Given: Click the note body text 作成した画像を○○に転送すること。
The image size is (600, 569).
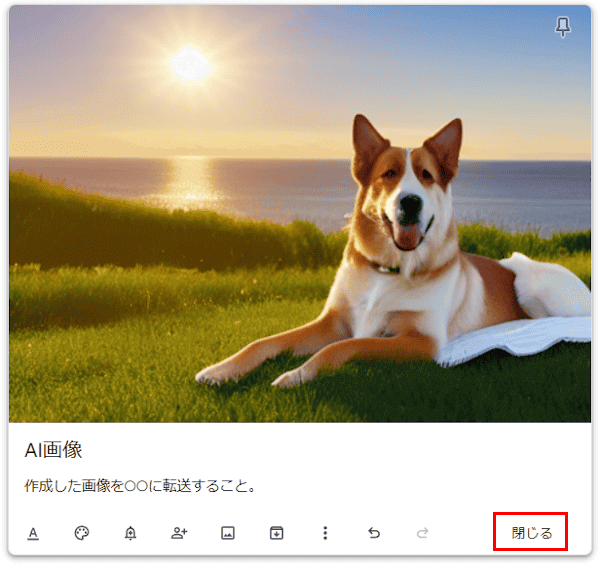Looking at the screenshot, I should point(140,486).
